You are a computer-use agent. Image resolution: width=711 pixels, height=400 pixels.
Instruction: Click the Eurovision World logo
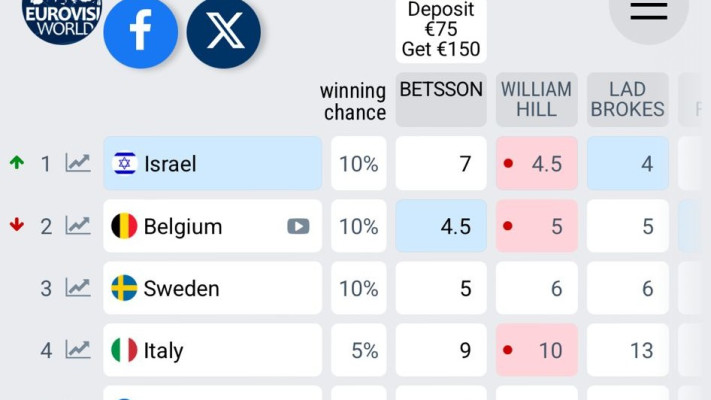pyautogui.click(x=62, y=20)
